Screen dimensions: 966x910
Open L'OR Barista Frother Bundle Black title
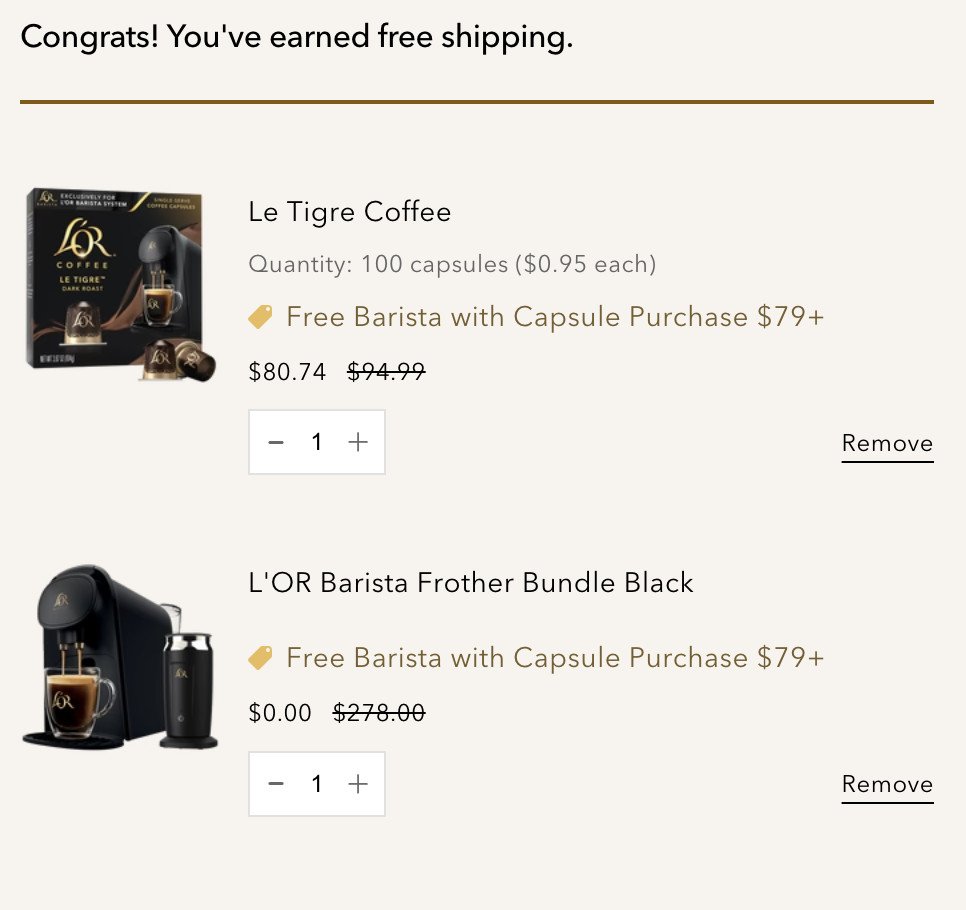coord(470,583)
